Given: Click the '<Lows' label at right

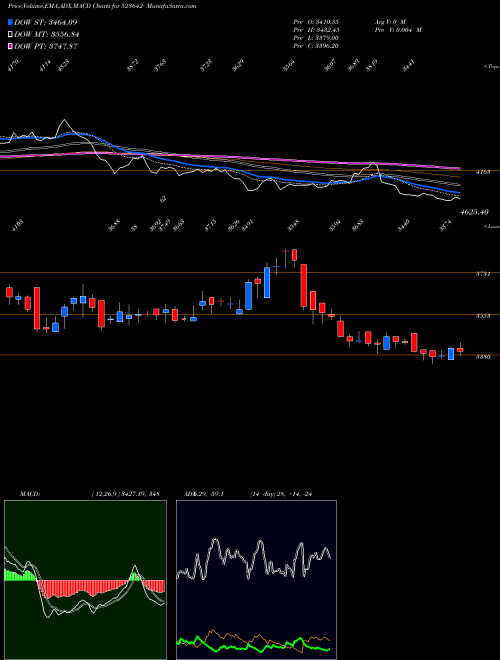Looking at the screenshot, I should (x=491, y=226).
